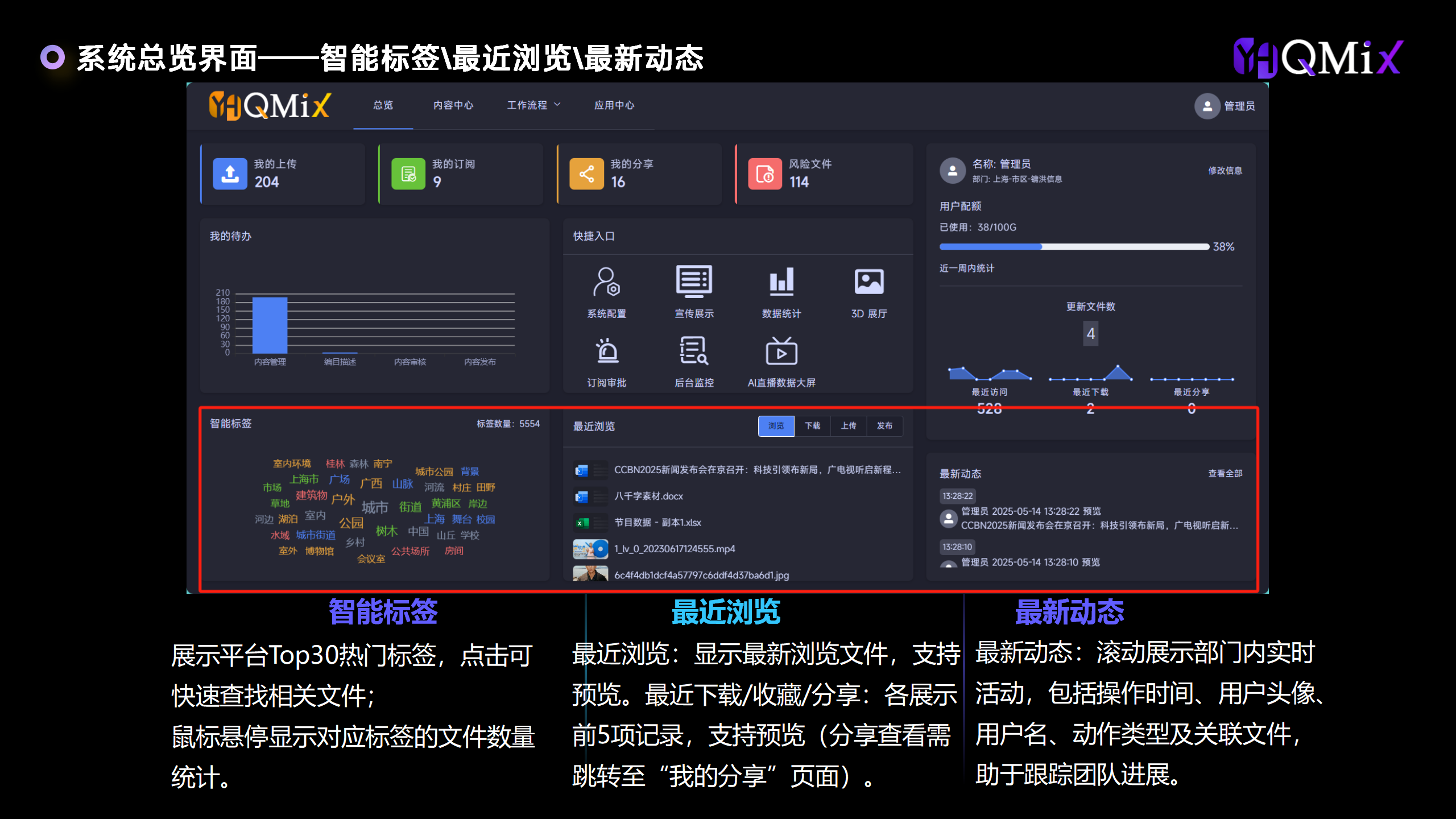The width and height of the screenshot is (1456, 819).
Task: Open AI直播数据大屏 TV icon
Action: [x=781, y=351]
